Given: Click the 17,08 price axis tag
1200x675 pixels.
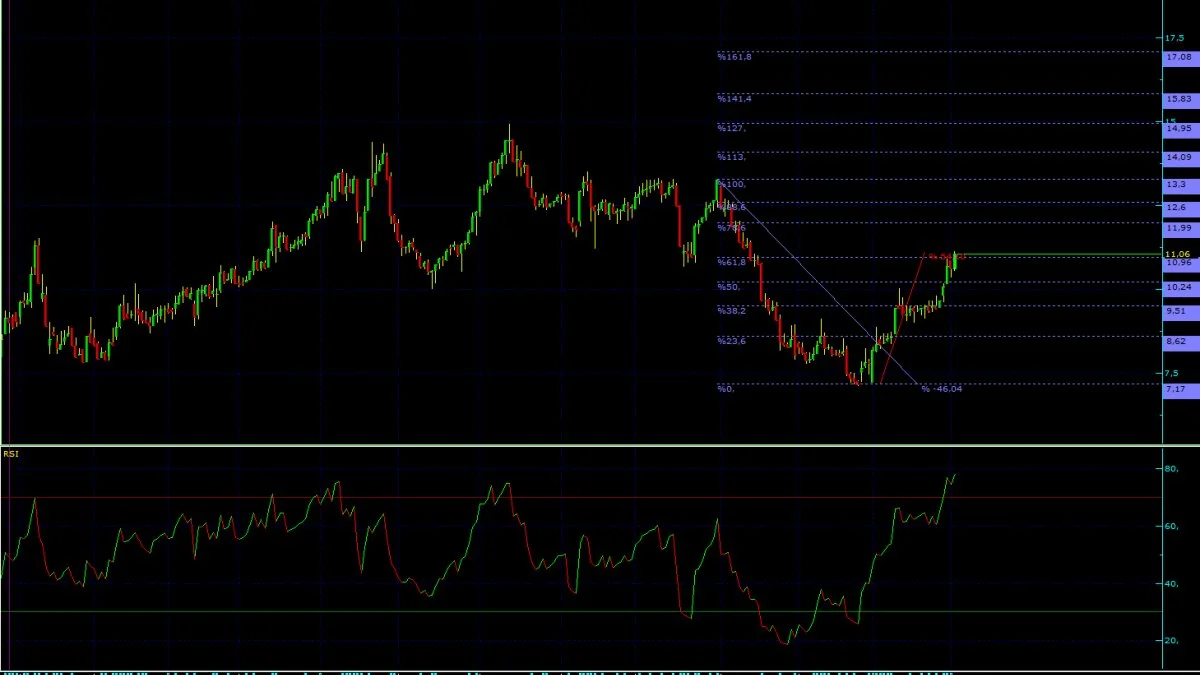Looking at the screenshot, I should (x=1179, y=58).
